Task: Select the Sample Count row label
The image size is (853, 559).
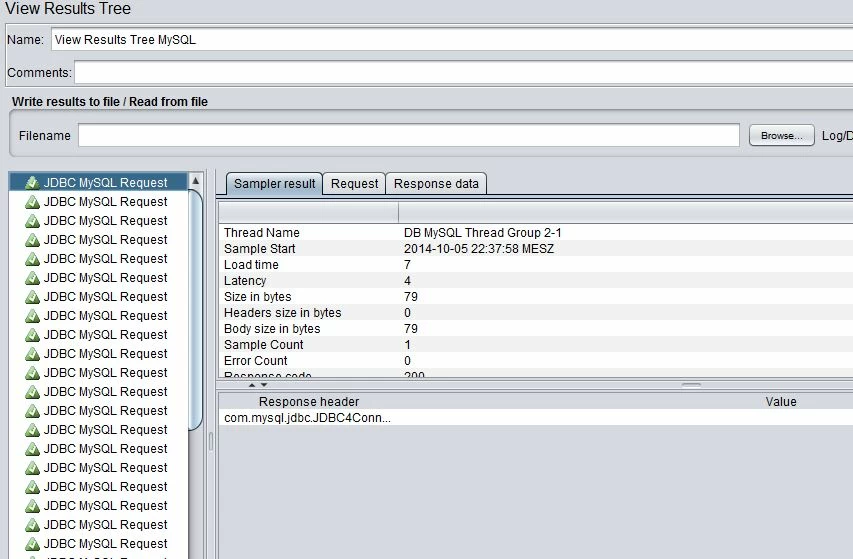Action: [263, 345]
